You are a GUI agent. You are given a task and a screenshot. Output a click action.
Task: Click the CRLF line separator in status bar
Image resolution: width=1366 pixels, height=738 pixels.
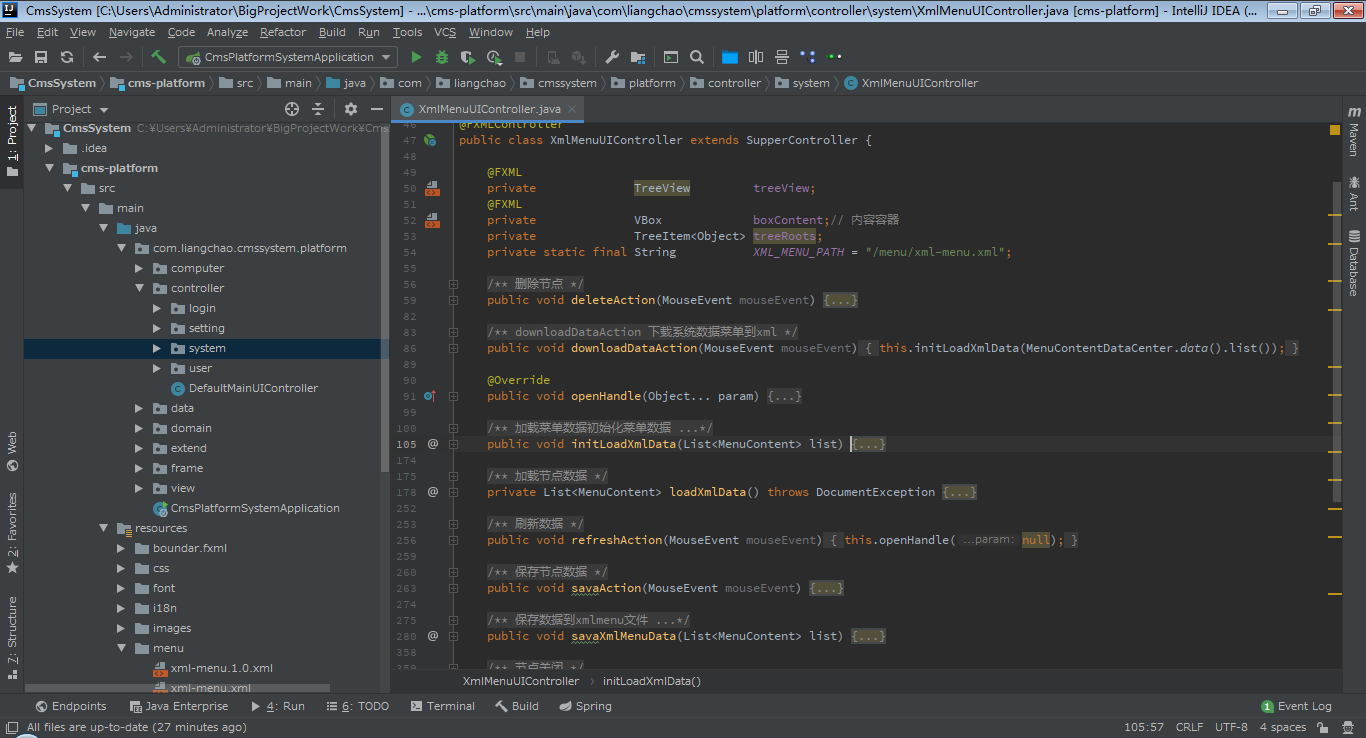[1189, 727]
